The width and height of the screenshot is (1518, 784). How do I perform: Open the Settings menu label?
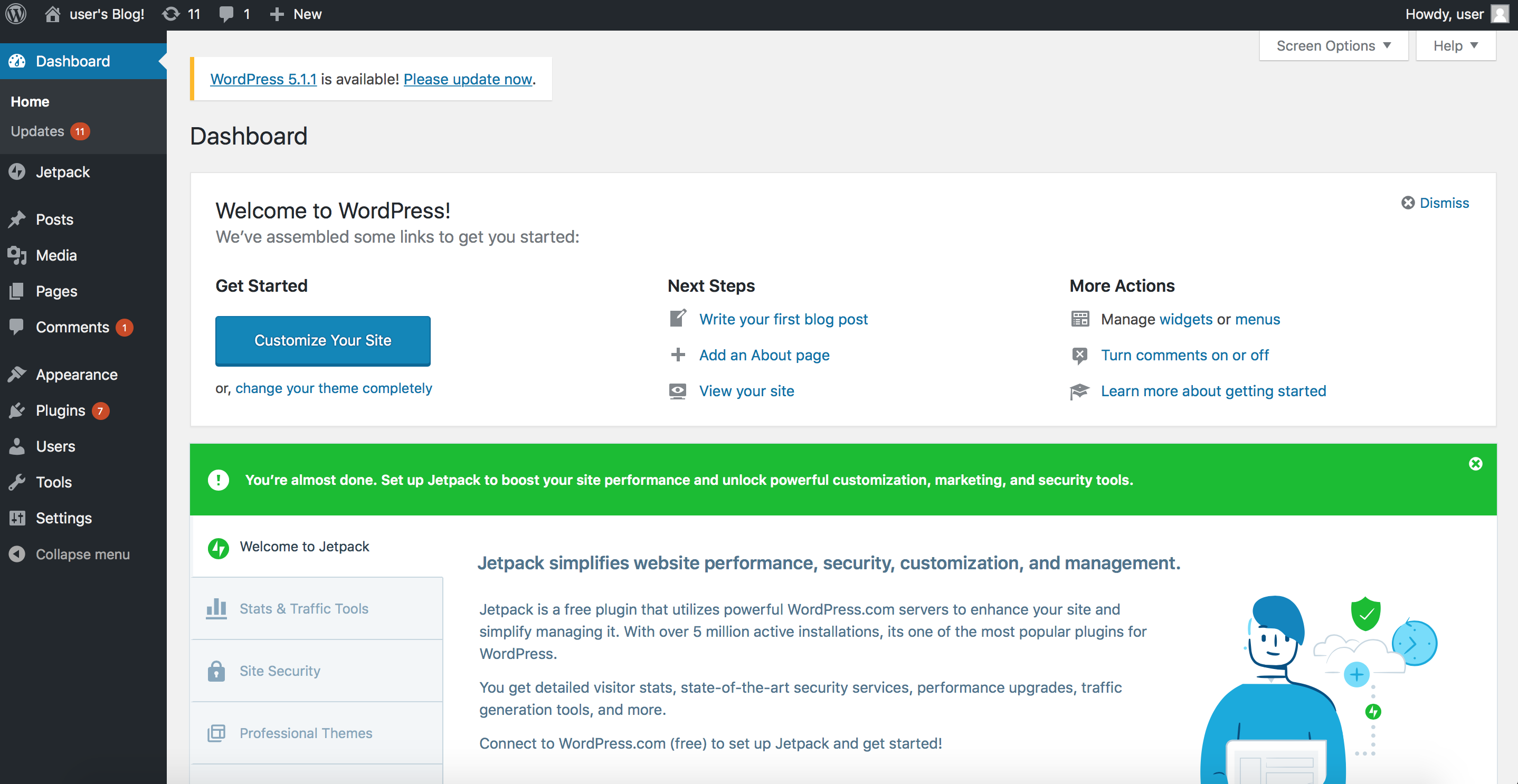tap(64, 518)
